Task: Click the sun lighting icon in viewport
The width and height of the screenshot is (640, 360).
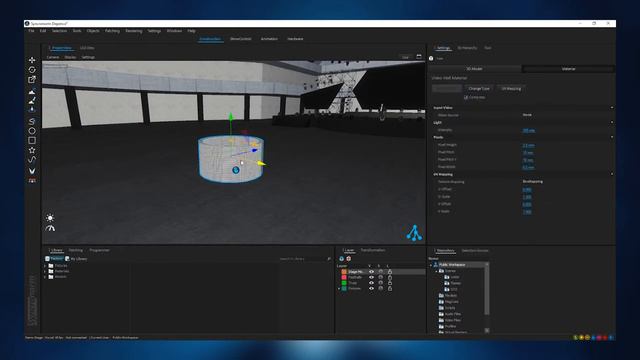Action: (x=50, y=218)
